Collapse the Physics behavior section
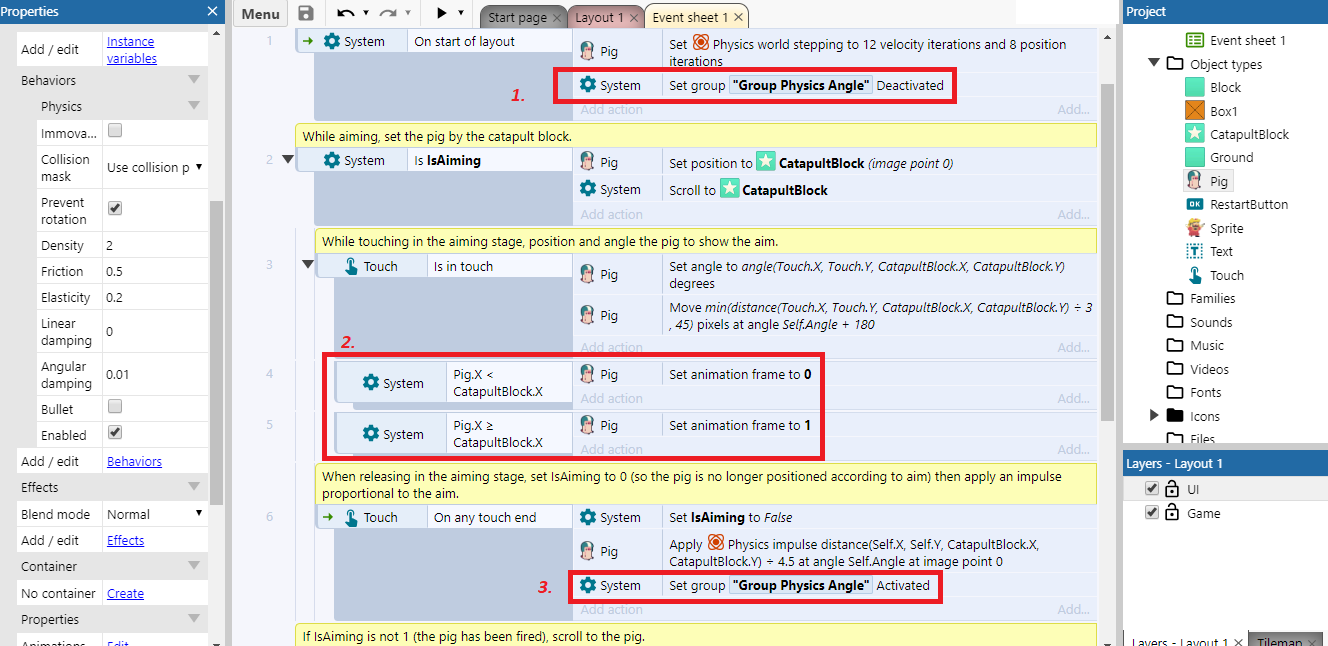The height and width of the screenshot is (646, 1328). 194,106
